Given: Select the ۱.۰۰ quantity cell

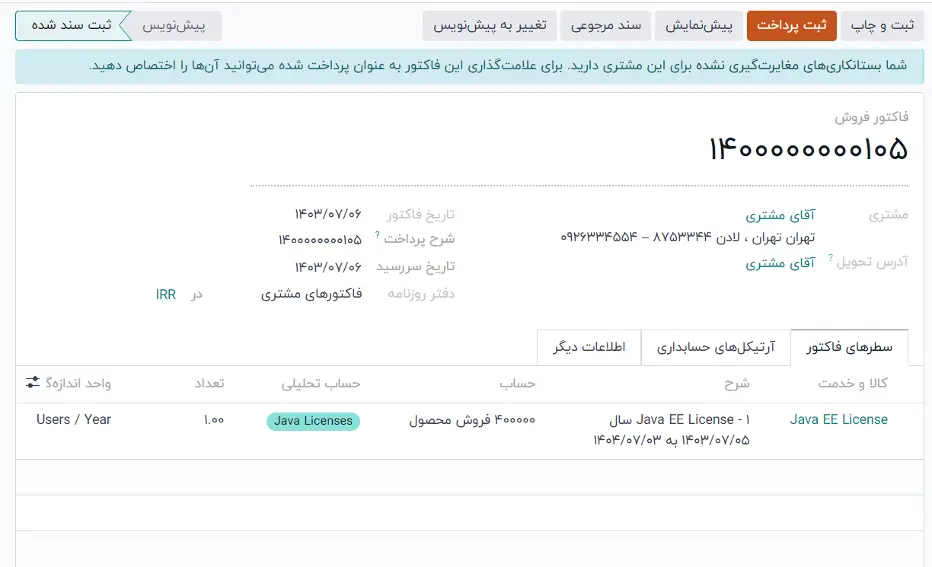Looking at the screenshot, I should click(213, 420).
